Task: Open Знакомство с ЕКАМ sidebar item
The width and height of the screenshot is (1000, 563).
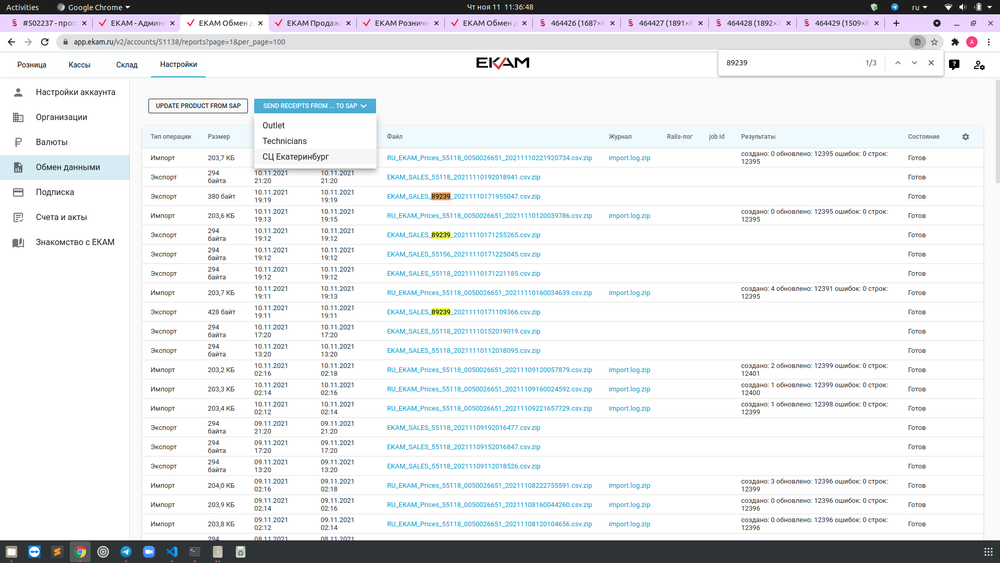Action: (75, 242)
